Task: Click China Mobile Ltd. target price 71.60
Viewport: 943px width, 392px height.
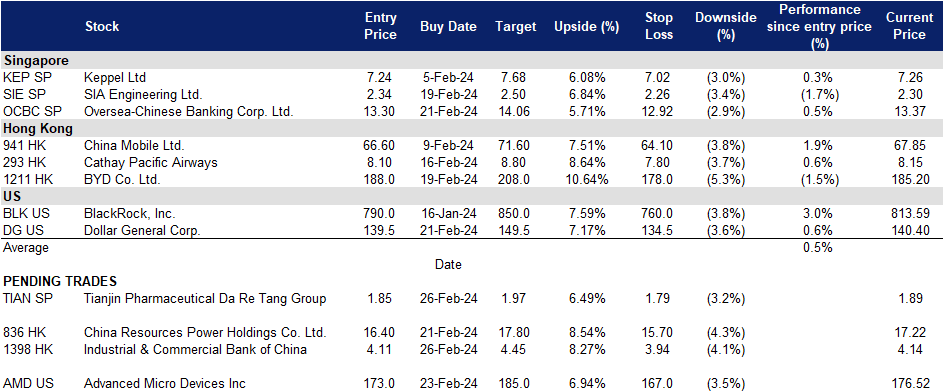Action: point(515,145)
